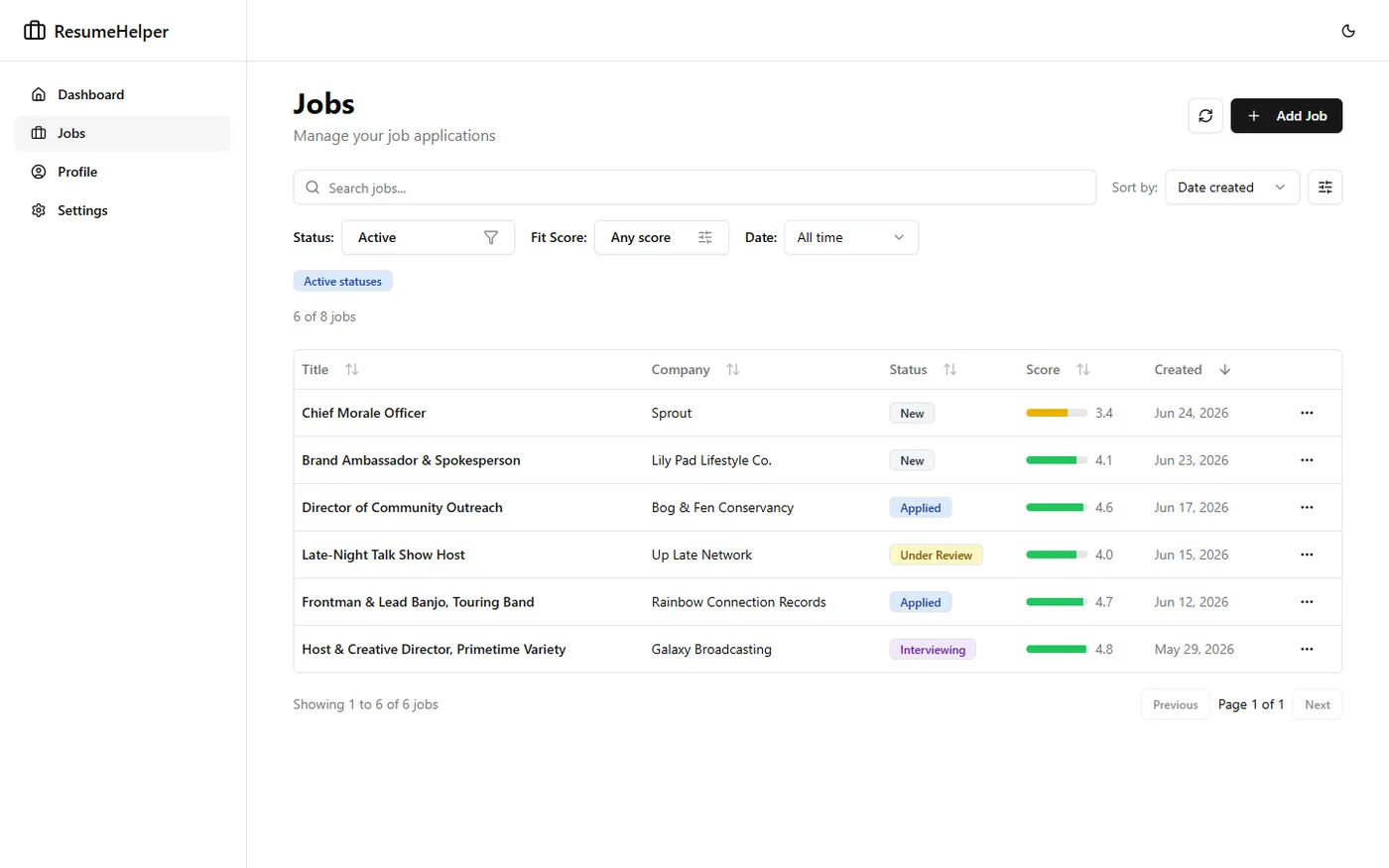Focus the Search jobs field
Image resolution: width=1389 pixels, height=868 pixels.
(694, 187)
